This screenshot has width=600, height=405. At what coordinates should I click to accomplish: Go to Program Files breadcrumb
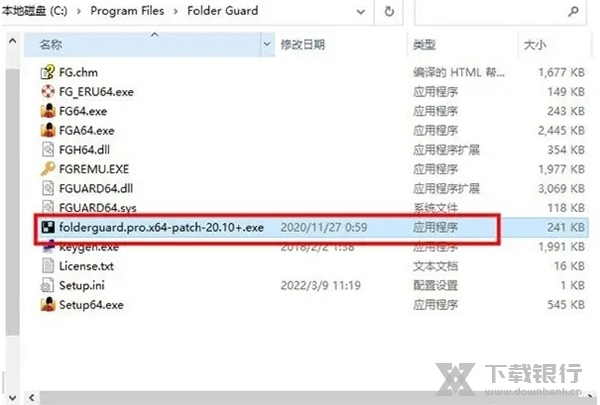coord(127,11)
